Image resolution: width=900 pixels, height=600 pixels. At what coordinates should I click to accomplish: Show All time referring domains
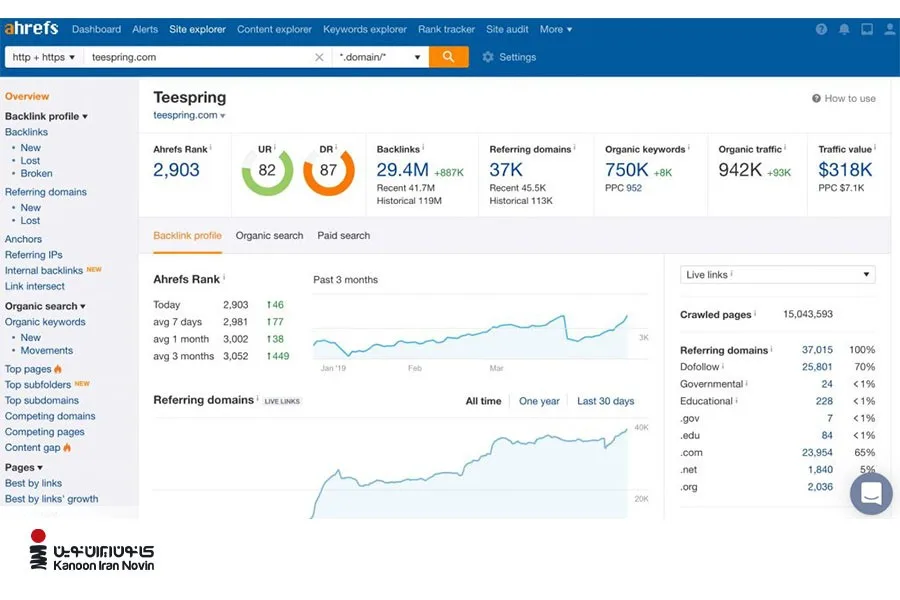(x=483, y=401)
